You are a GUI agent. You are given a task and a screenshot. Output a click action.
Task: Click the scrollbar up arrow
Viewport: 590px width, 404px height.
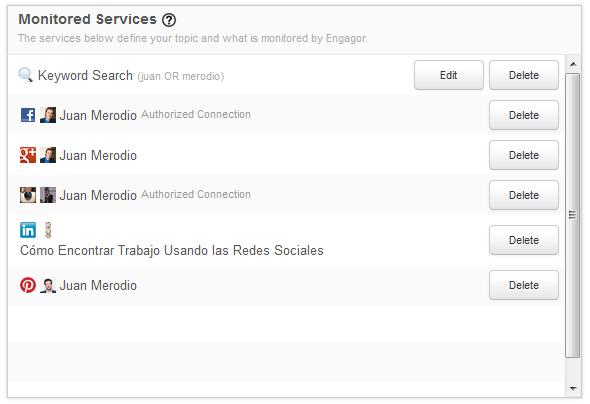(573, 64)
